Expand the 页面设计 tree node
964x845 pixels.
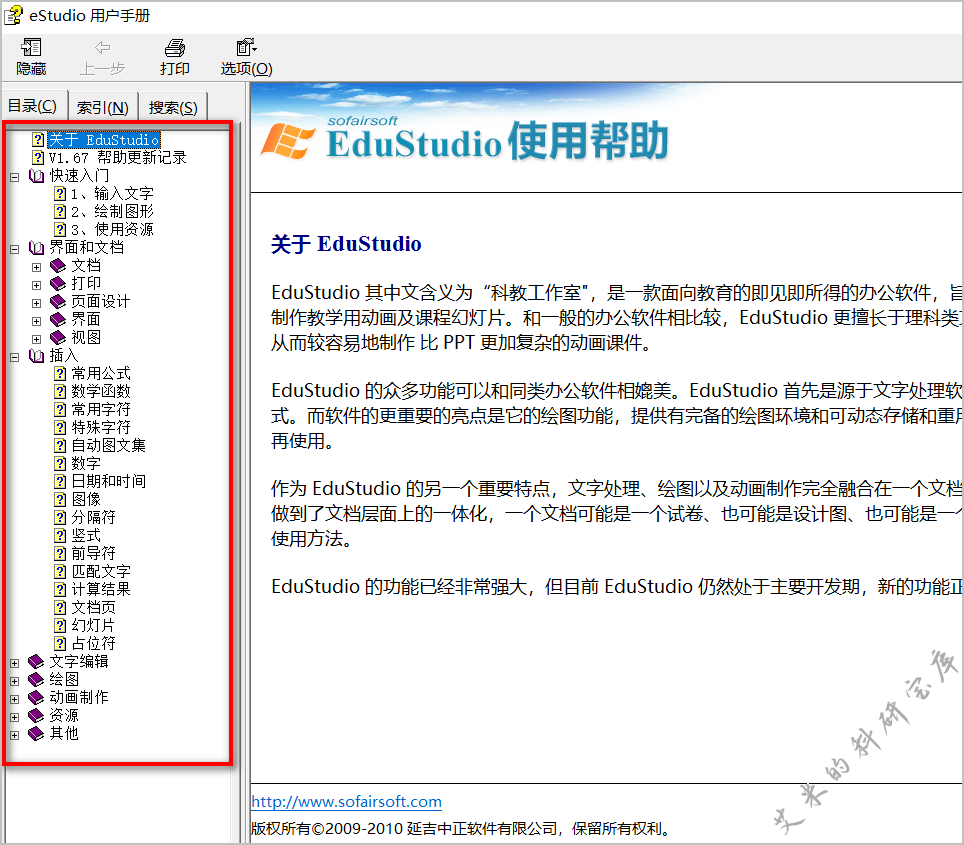(x=36, y=302)
